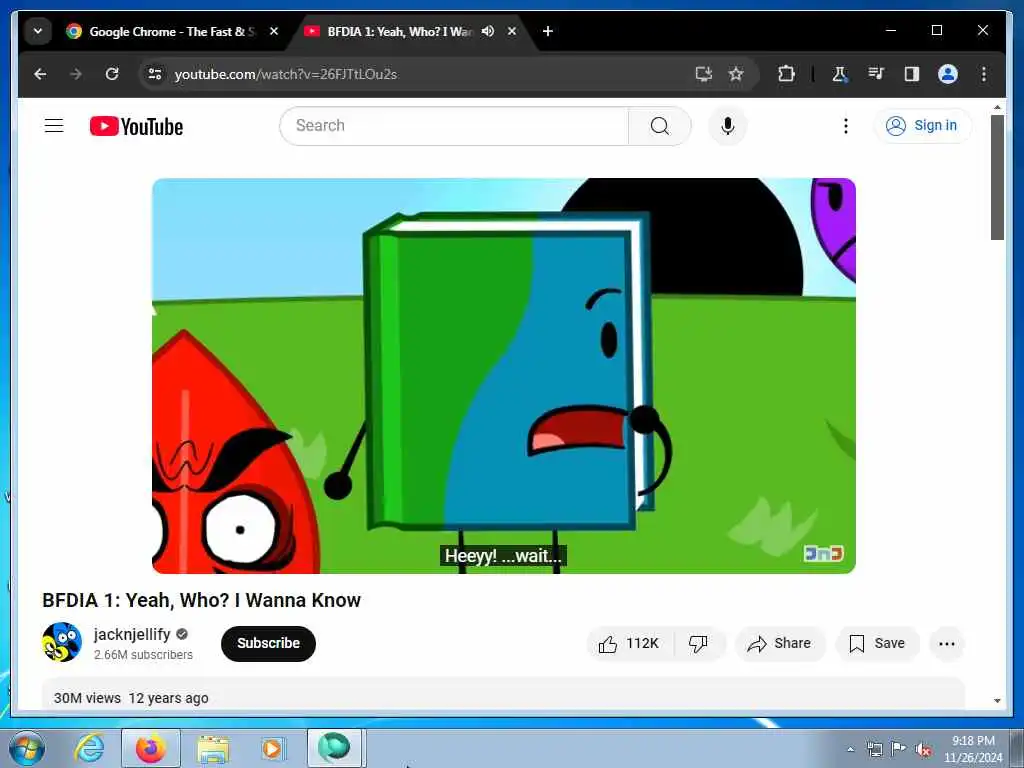Open Chrome three-dot menu
This screenshot has height=768, width=1024.
click(984, 74)
